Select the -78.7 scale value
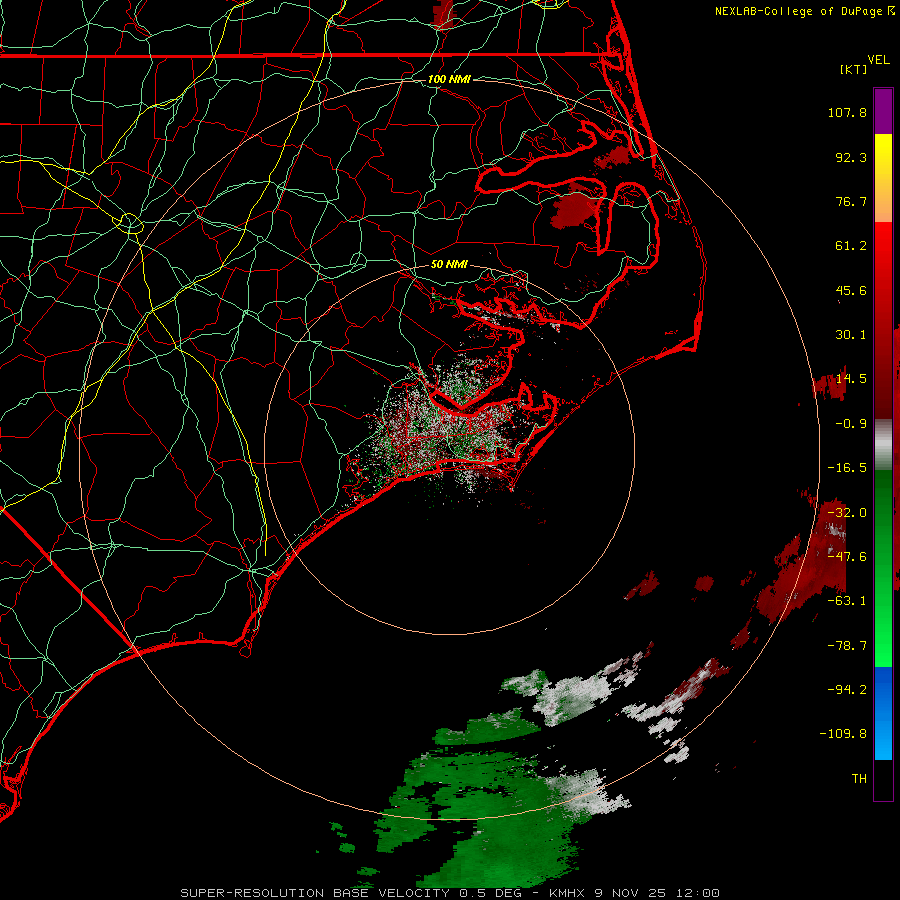 click(x=847, y=646)
